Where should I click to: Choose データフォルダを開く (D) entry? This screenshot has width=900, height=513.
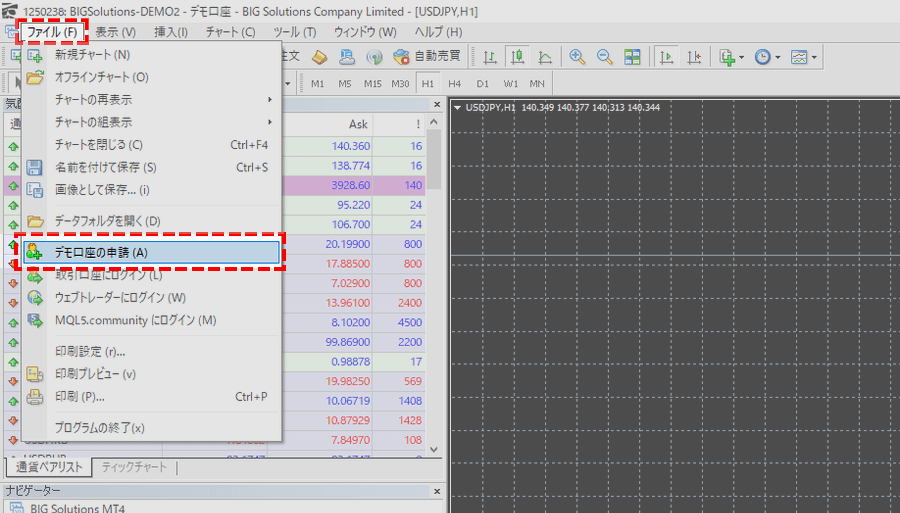pyautogui.click(x=152, y=221)
